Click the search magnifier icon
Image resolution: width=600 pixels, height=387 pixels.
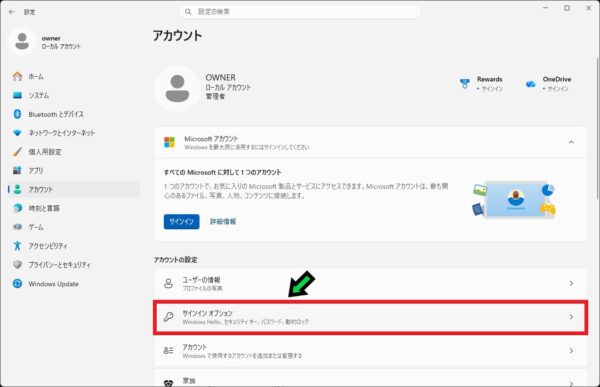188,12
